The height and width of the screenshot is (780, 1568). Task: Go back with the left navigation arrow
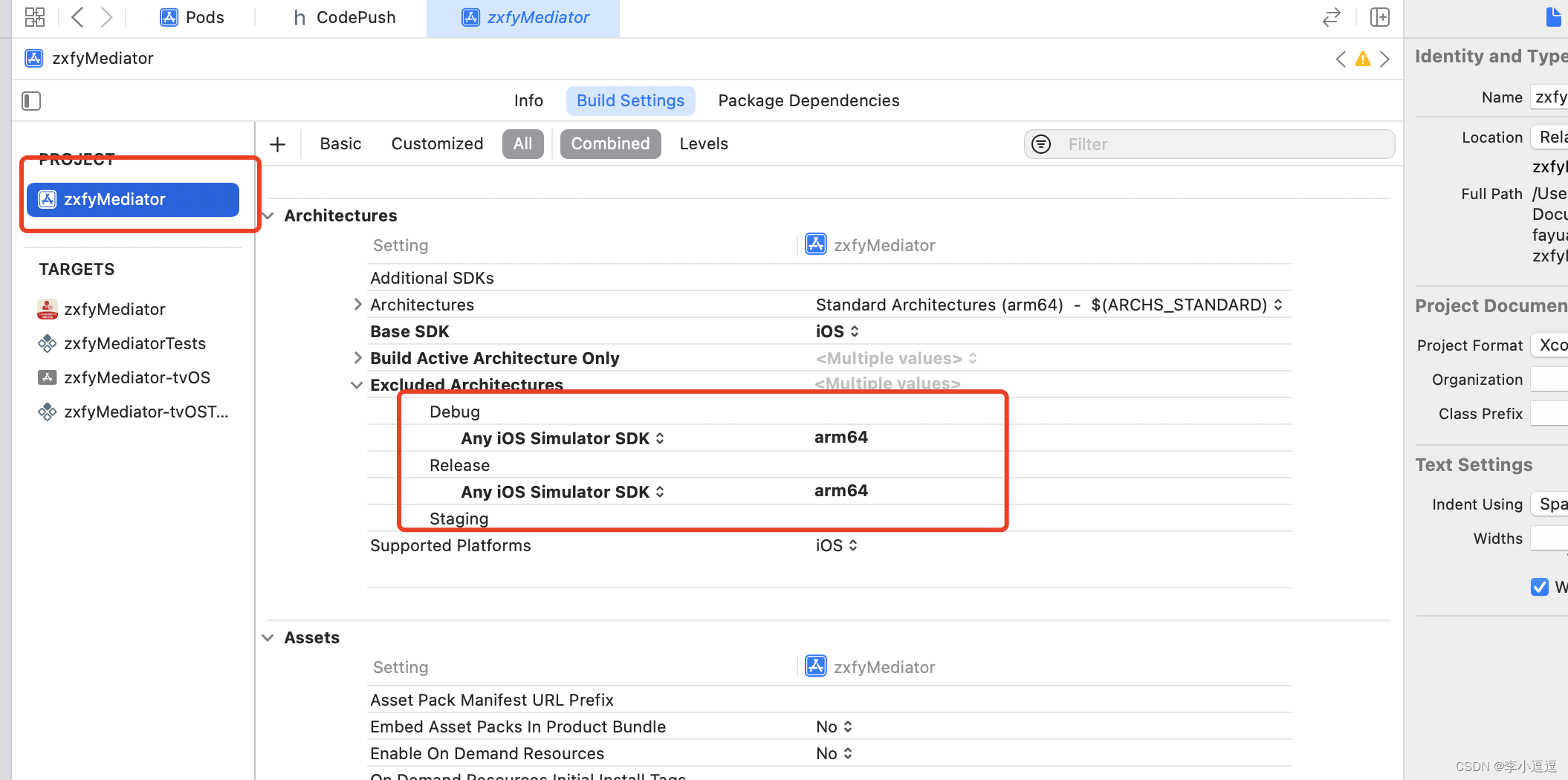pos(77,17)
